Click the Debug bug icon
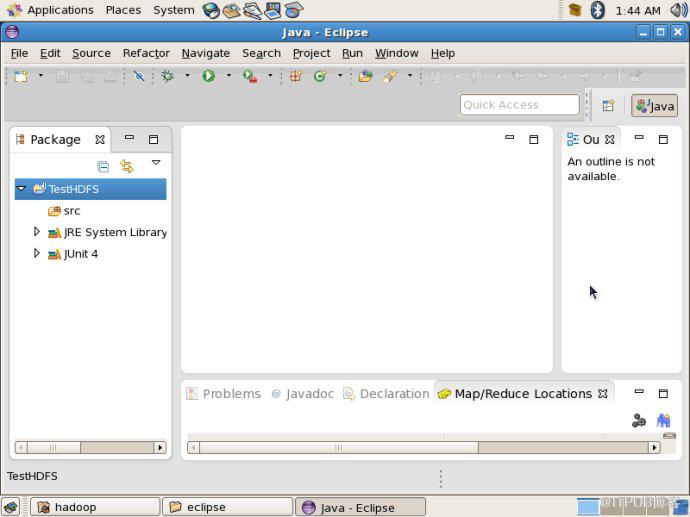Screen dimensions: 690x517 [168, 76]
